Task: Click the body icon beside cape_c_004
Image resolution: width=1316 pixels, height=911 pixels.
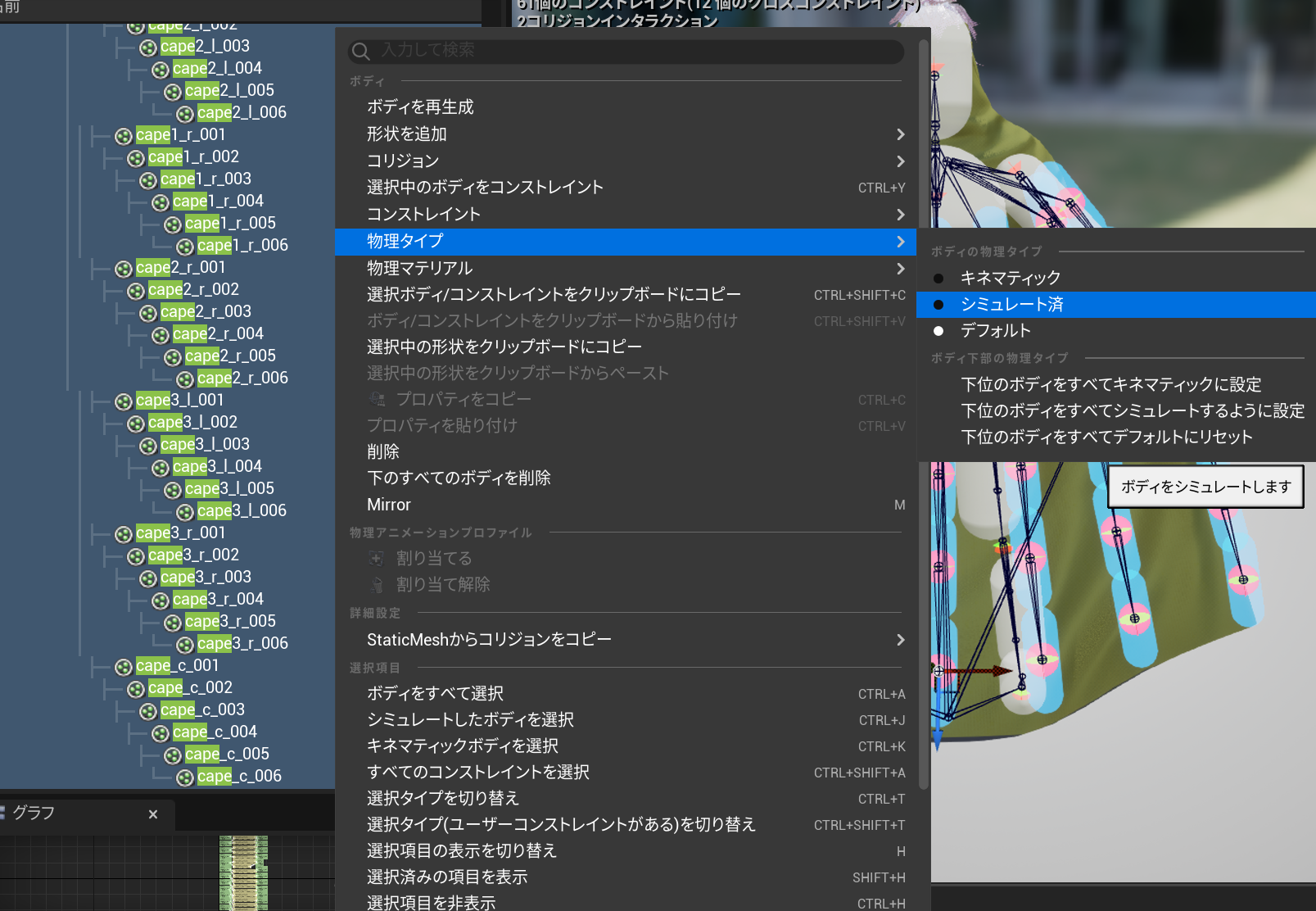Action: [161, 733]
